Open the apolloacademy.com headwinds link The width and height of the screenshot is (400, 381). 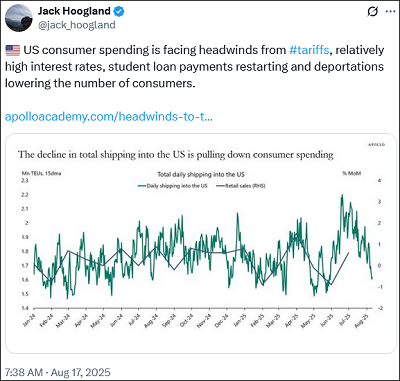click(109, 117)
